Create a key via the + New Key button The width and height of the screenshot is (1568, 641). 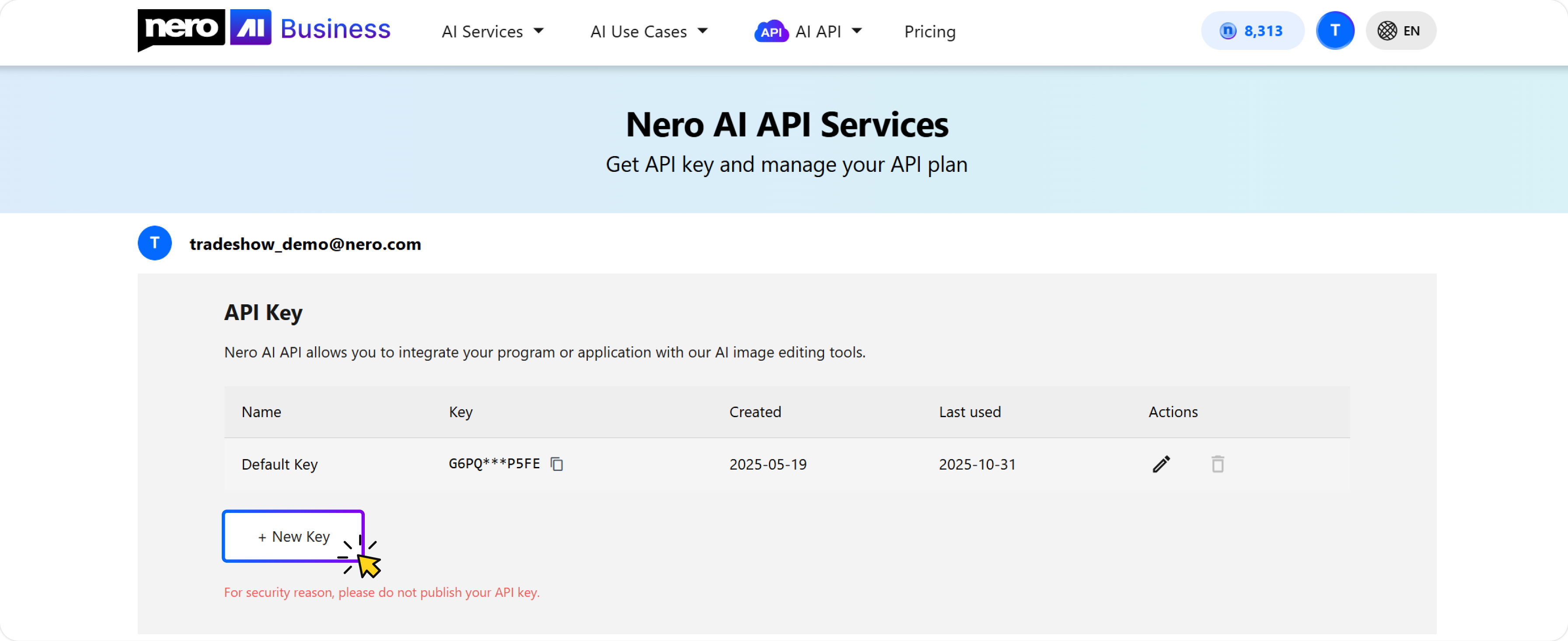click(293, 536)
